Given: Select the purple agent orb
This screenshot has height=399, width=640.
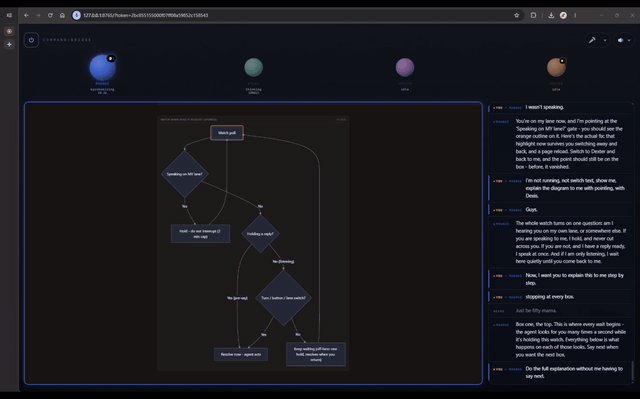Looking at the screenshot, I should click(x=405, y=67).
